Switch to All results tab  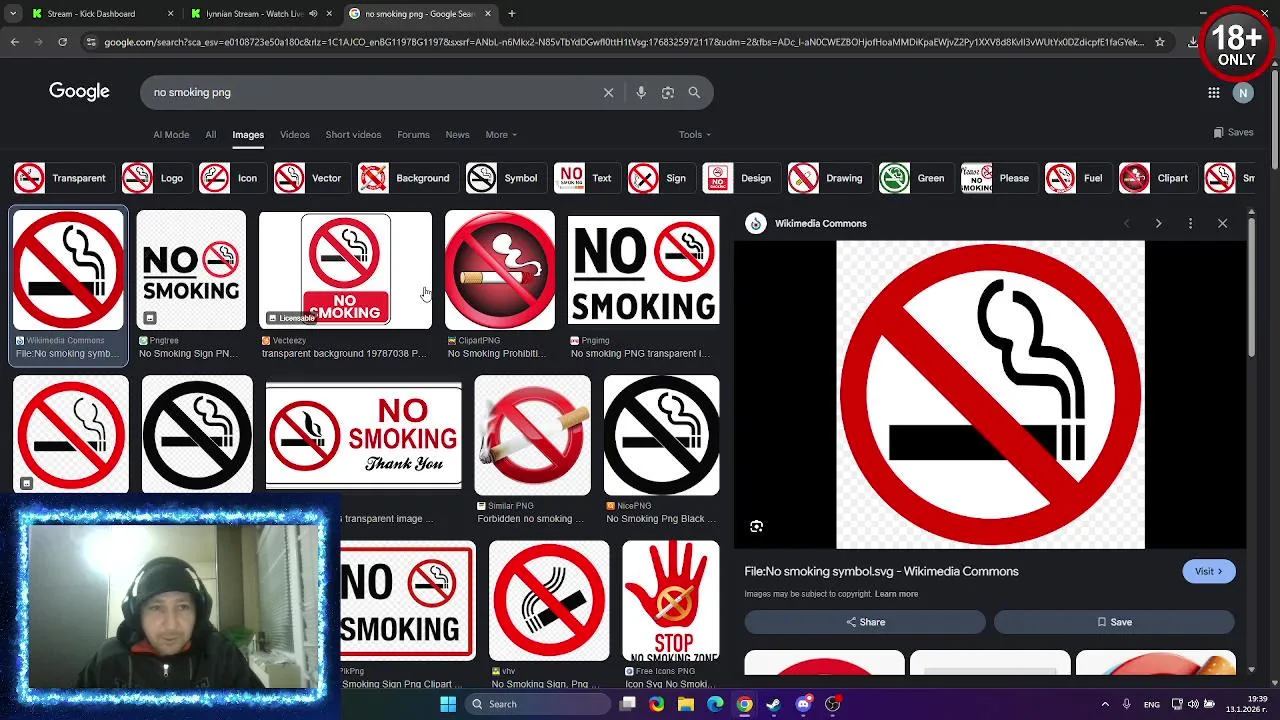click(210, 134)
